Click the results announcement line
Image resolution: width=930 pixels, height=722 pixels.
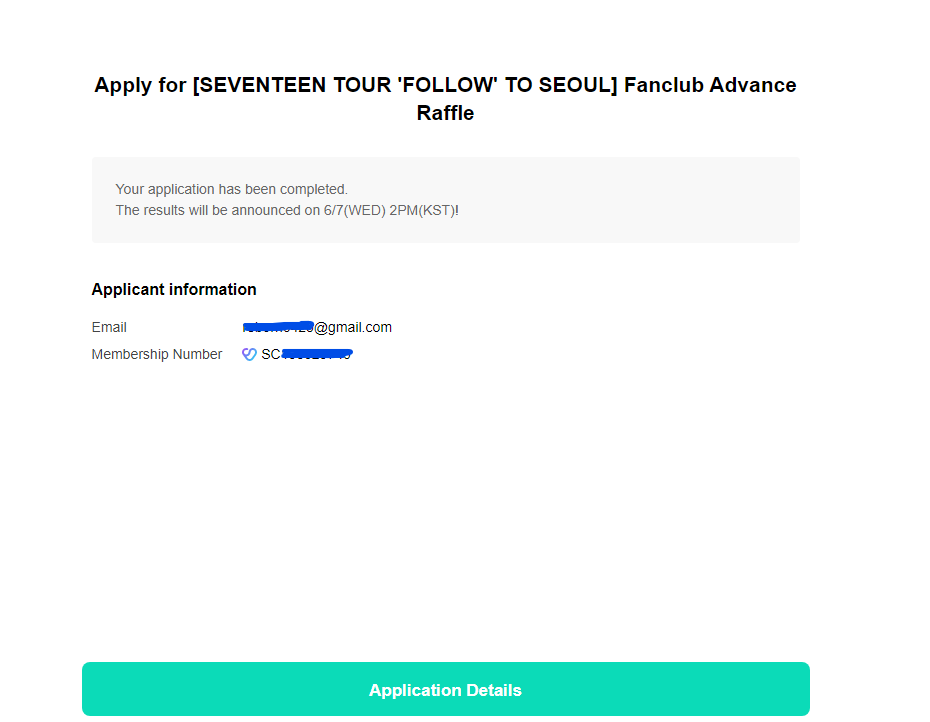click(287, 211)
